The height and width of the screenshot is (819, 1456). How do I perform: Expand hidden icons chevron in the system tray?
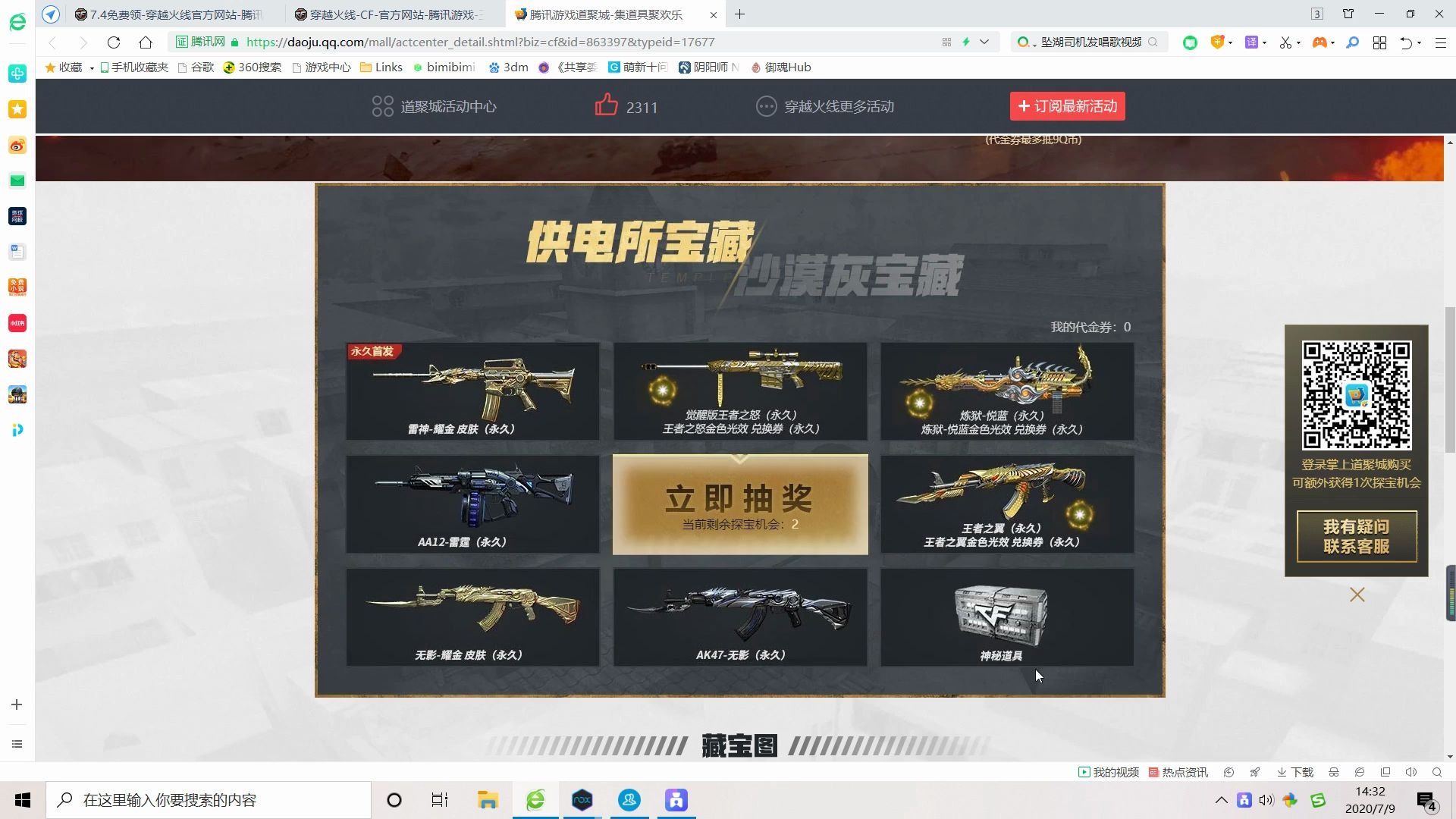(1222, 800)
